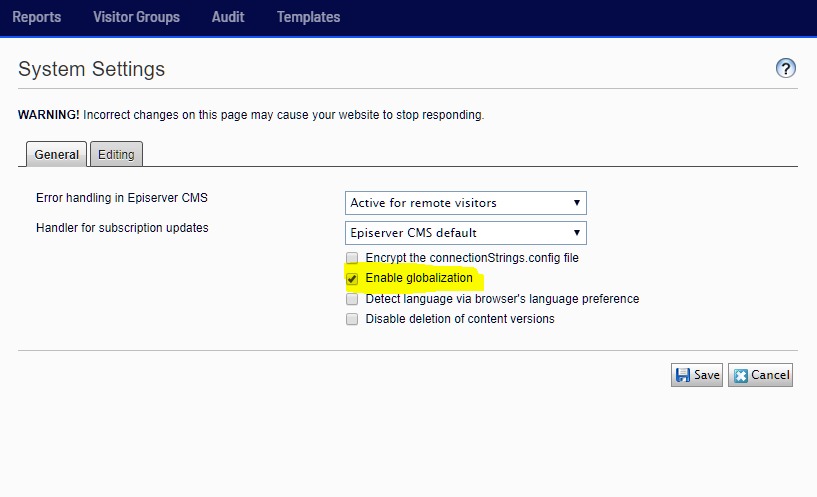Uncheck the Enable globalization checkbox

coord(352,279)
